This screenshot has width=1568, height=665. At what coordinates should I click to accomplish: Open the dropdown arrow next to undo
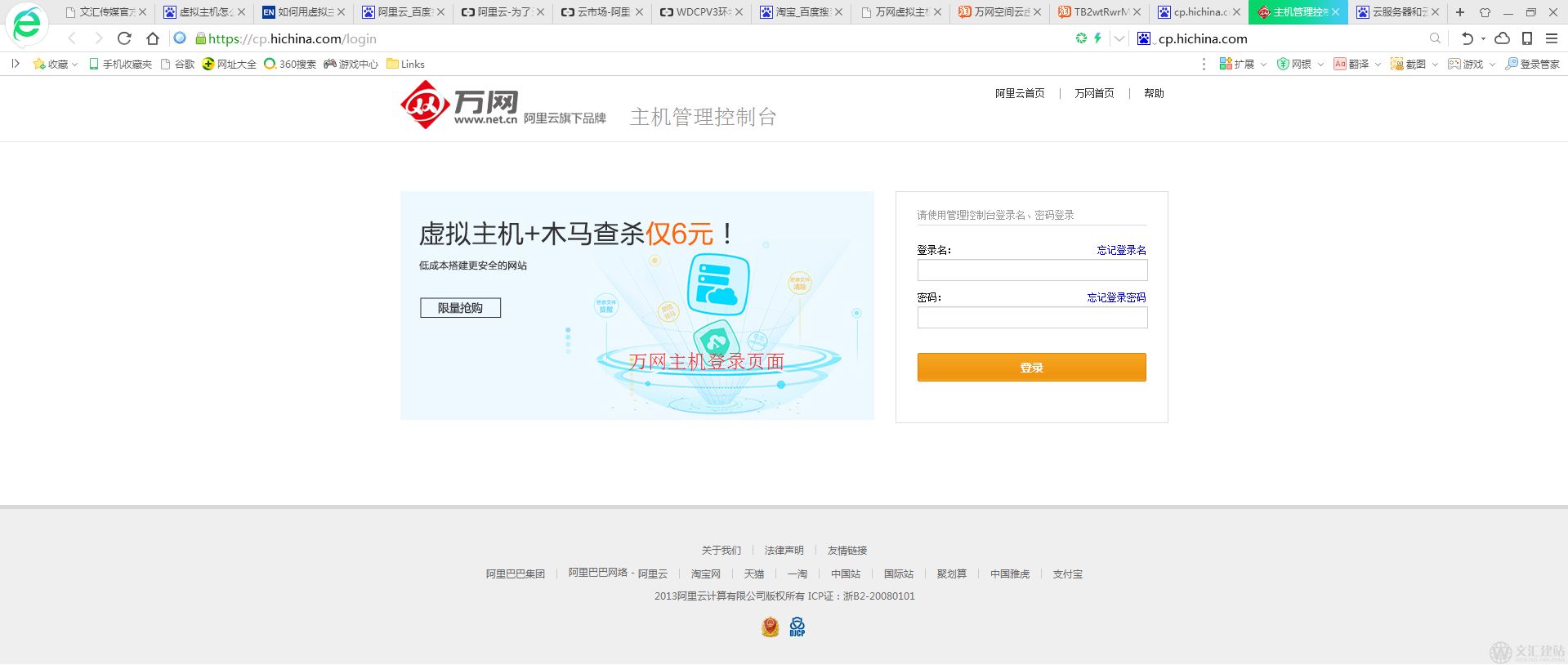pyautogui.click(x=1483, y=38)
